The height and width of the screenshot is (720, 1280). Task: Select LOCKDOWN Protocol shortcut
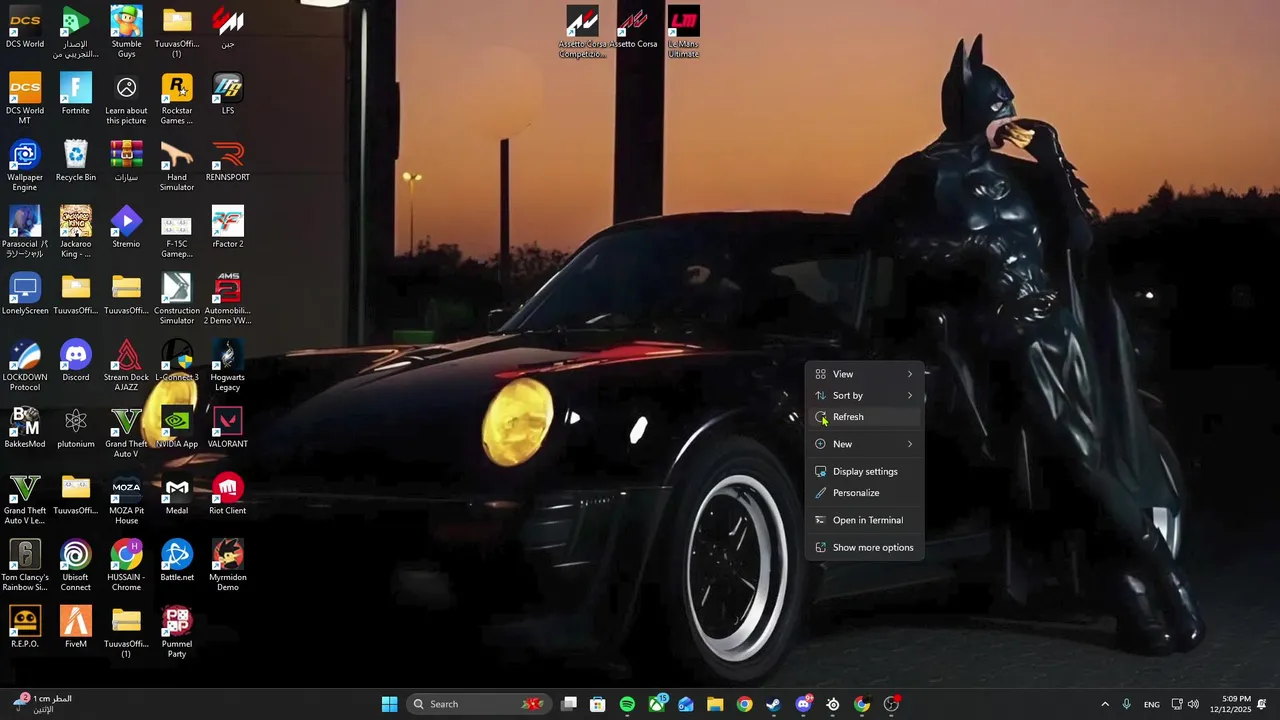coord(25,365)
